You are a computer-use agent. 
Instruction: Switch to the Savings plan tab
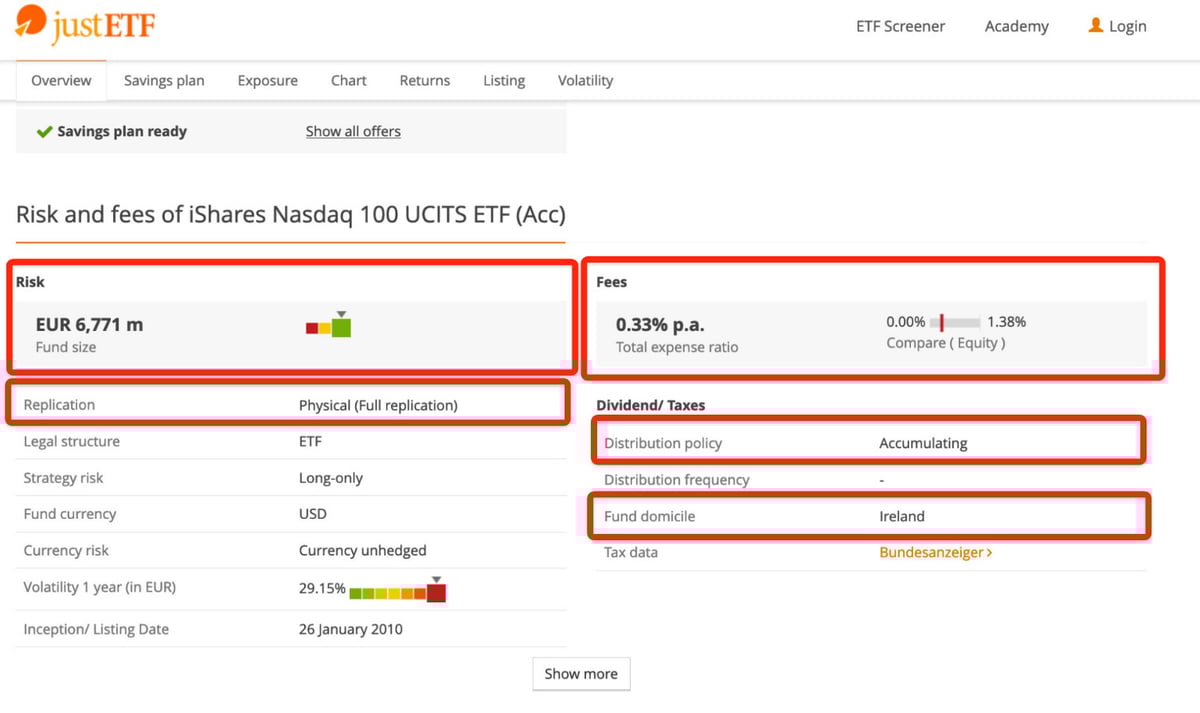point(164,81)
